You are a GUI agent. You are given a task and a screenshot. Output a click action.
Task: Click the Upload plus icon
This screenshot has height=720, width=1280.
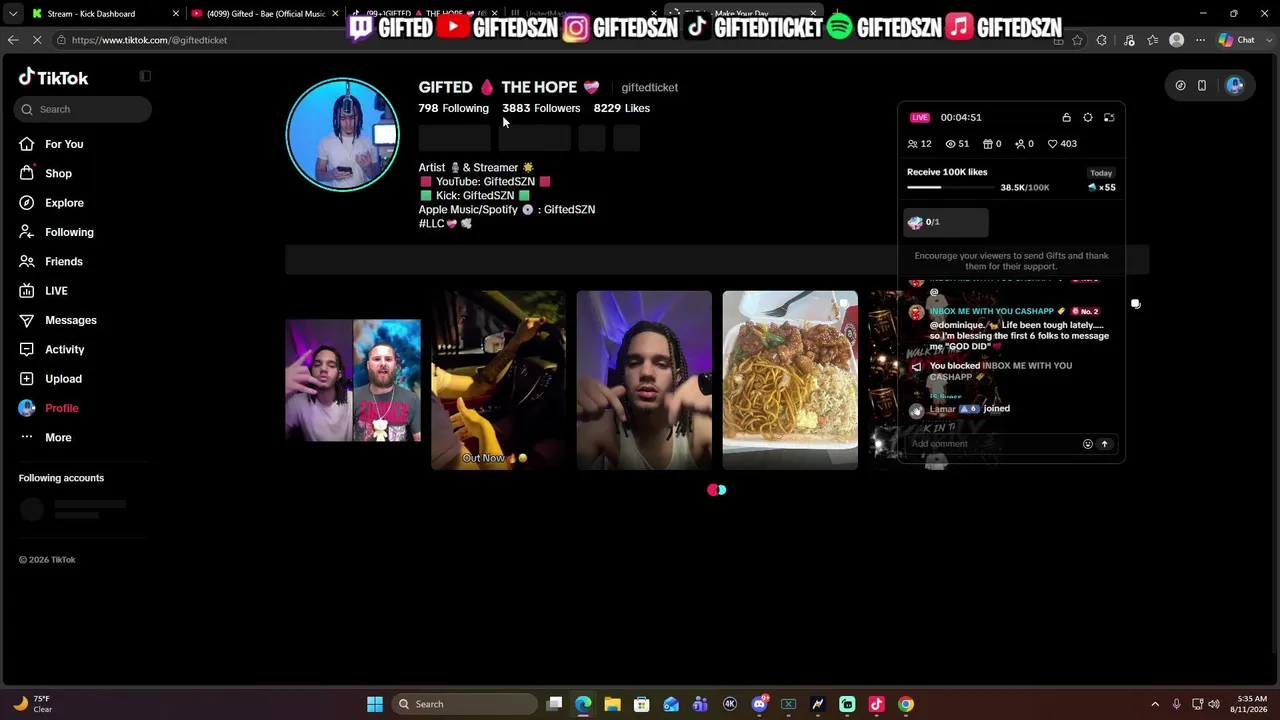click(x=26, y=379)
